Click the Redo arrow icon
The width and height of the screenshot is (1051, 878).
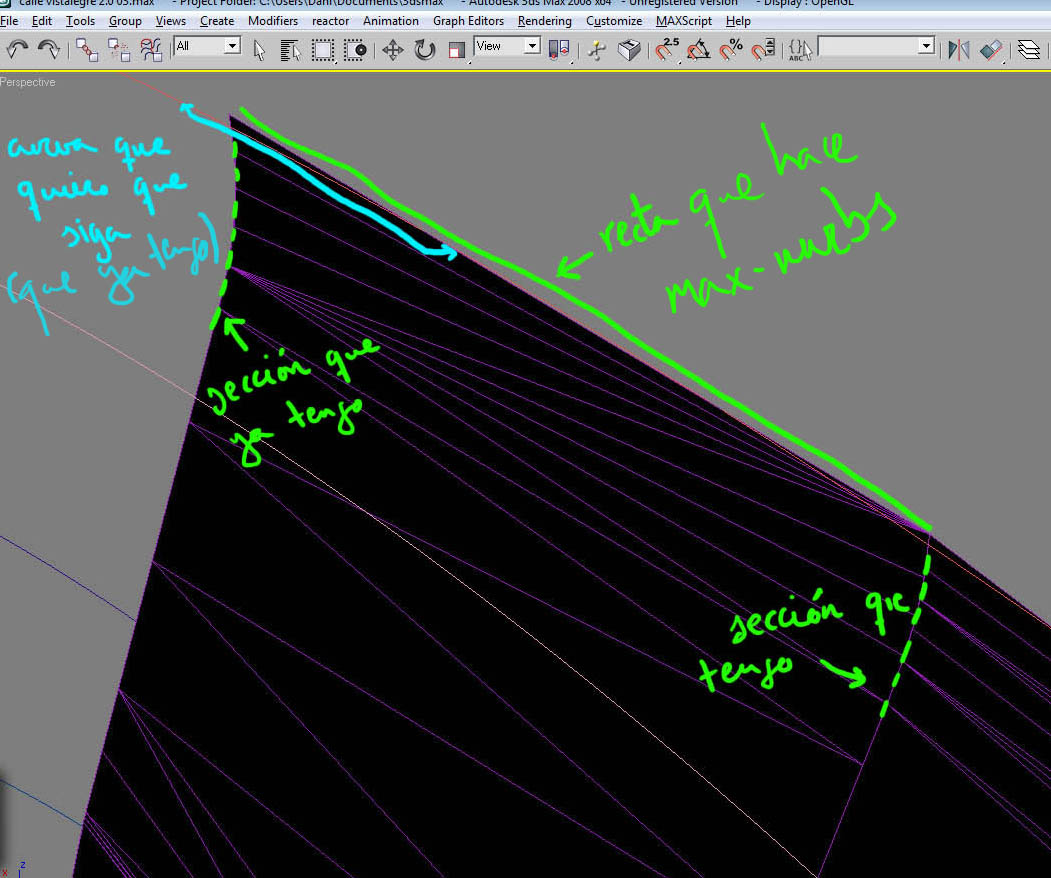click(x=48, y=50)
